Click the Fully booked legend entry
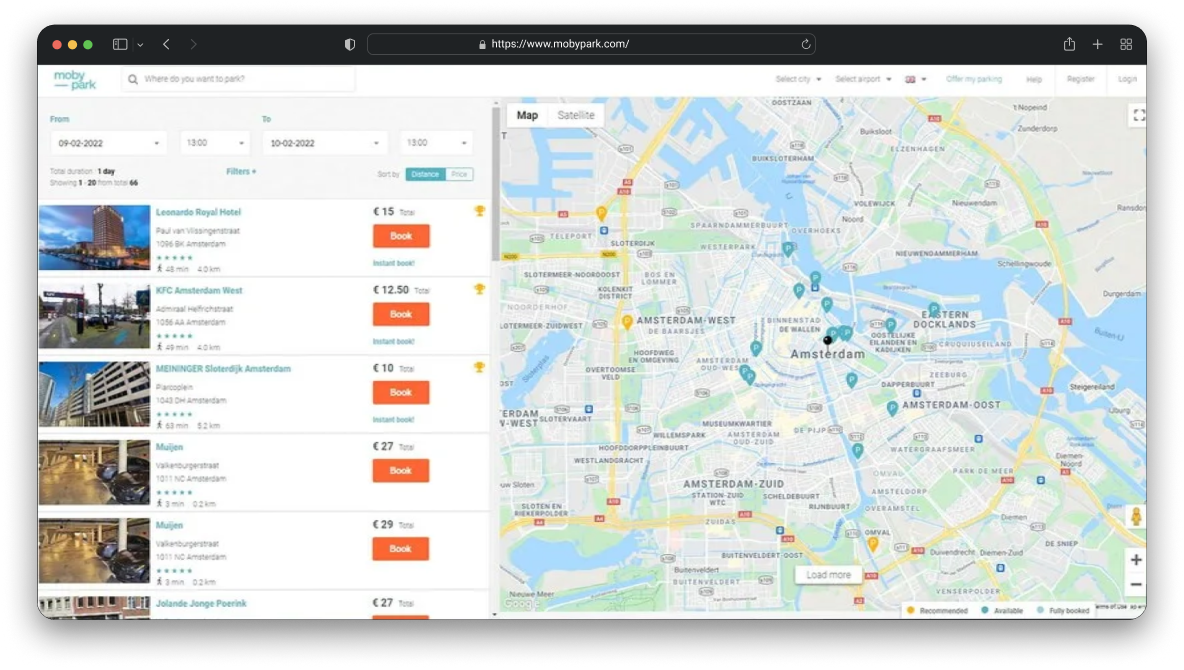Viewport: 1184px width, 670px height. 1063,610
